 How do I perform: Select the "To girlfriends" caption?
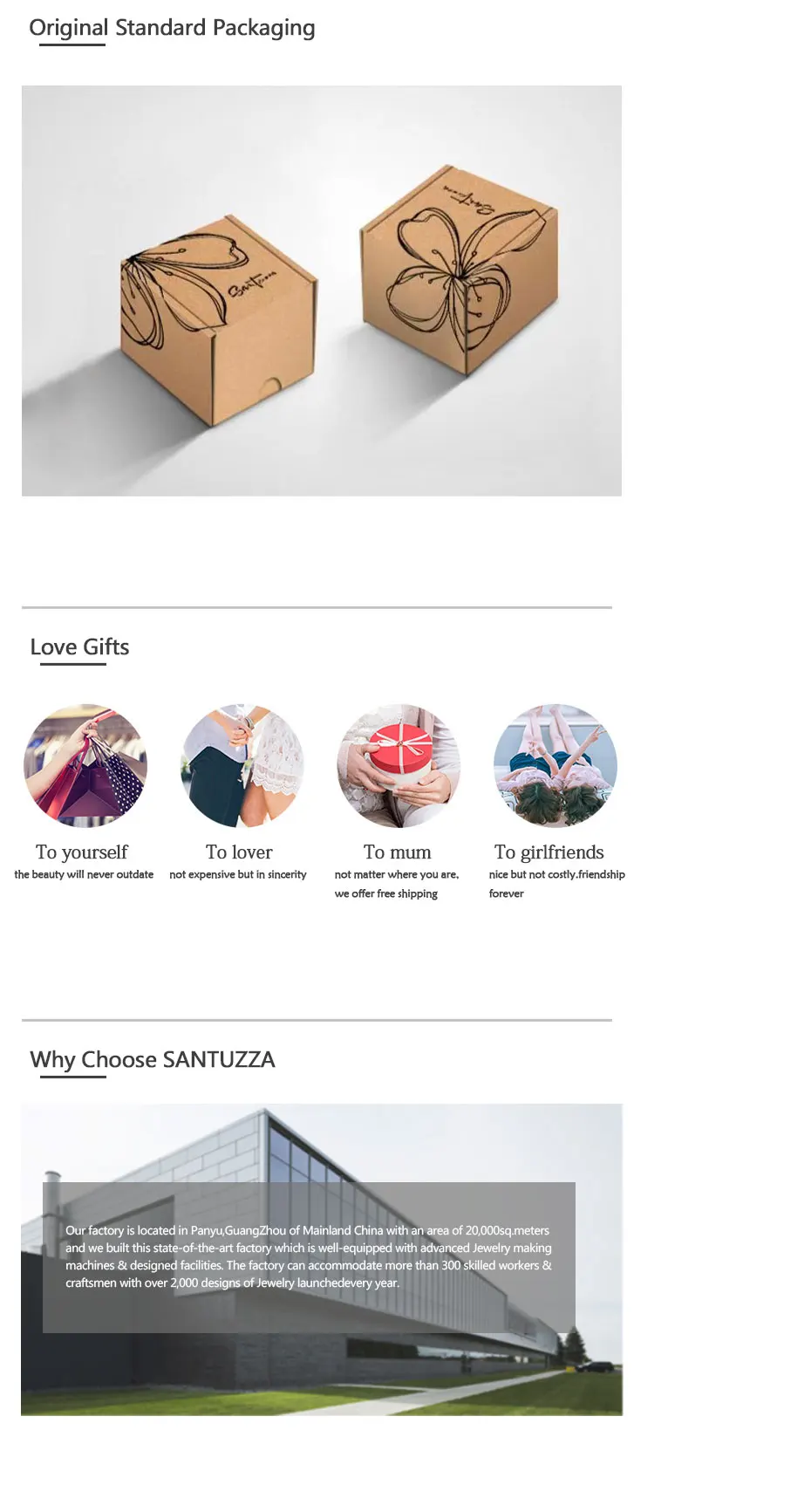point(549,852)
